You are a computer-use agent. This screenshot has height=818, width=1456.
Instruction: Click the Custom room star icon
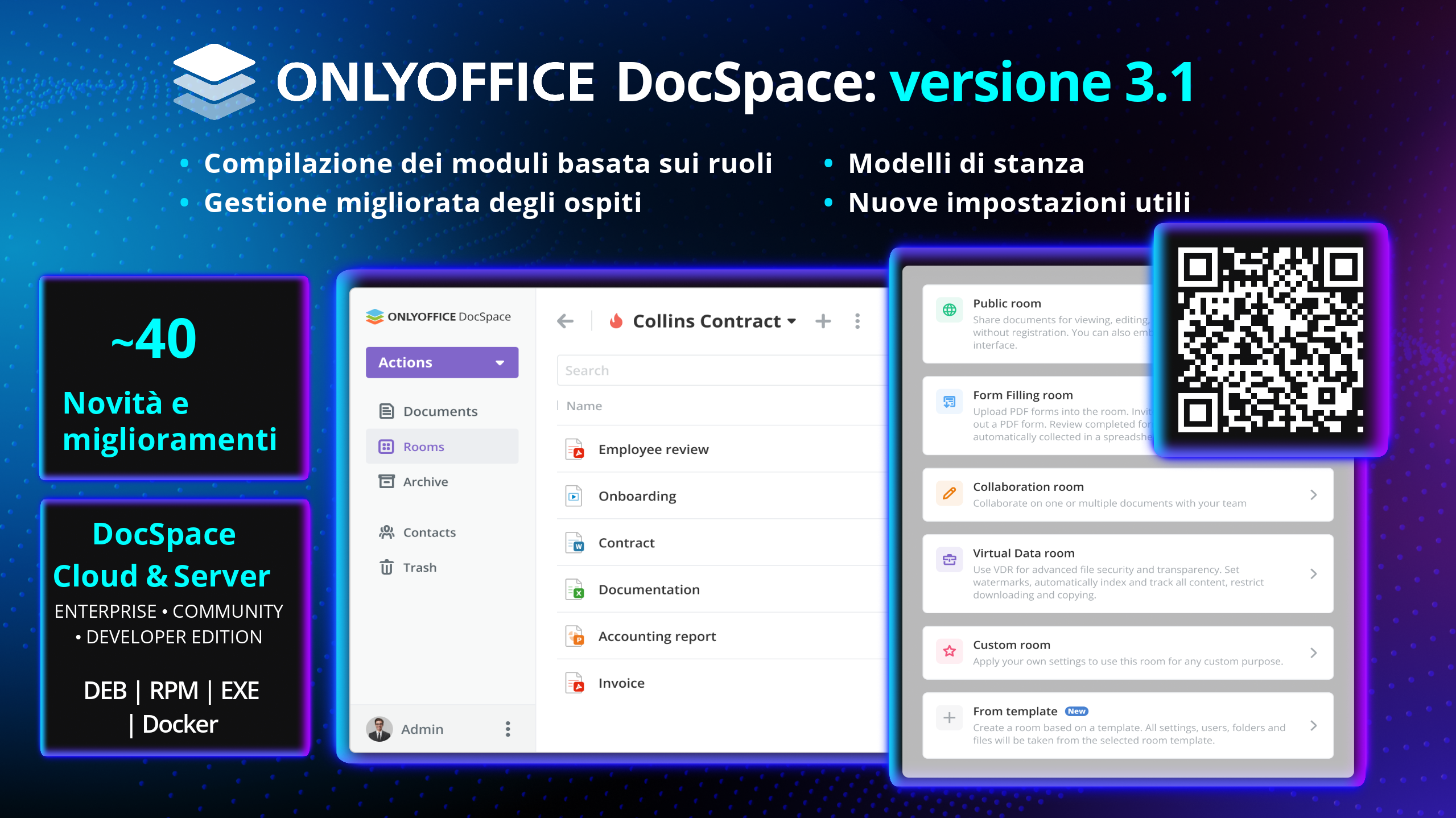(x=949, y=651)
